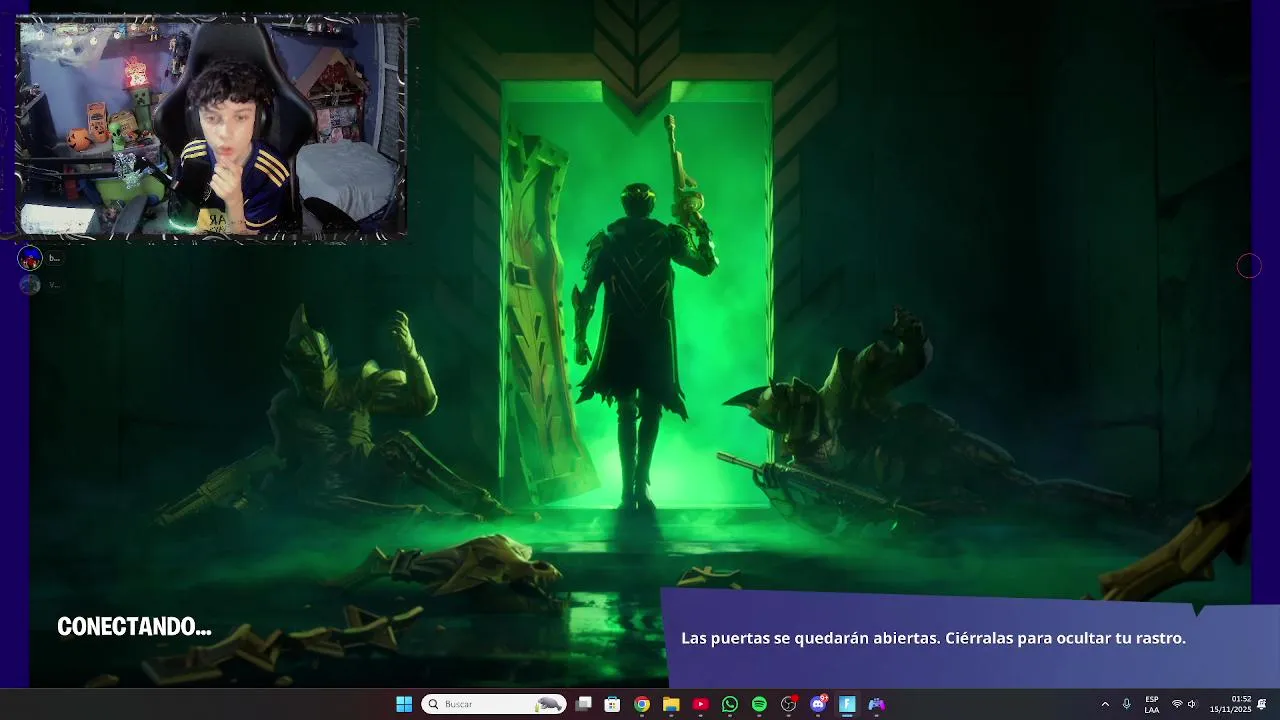Click the search highlight manatee image in Buscar

tap(549, 704)
